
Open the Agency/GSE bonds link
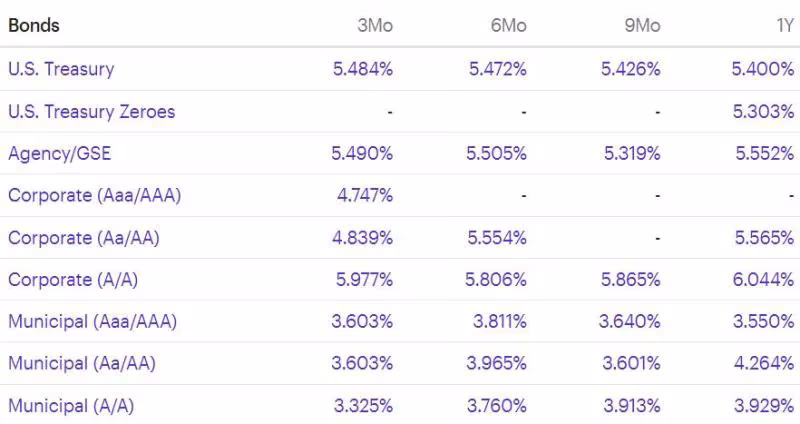click(60, 154)
